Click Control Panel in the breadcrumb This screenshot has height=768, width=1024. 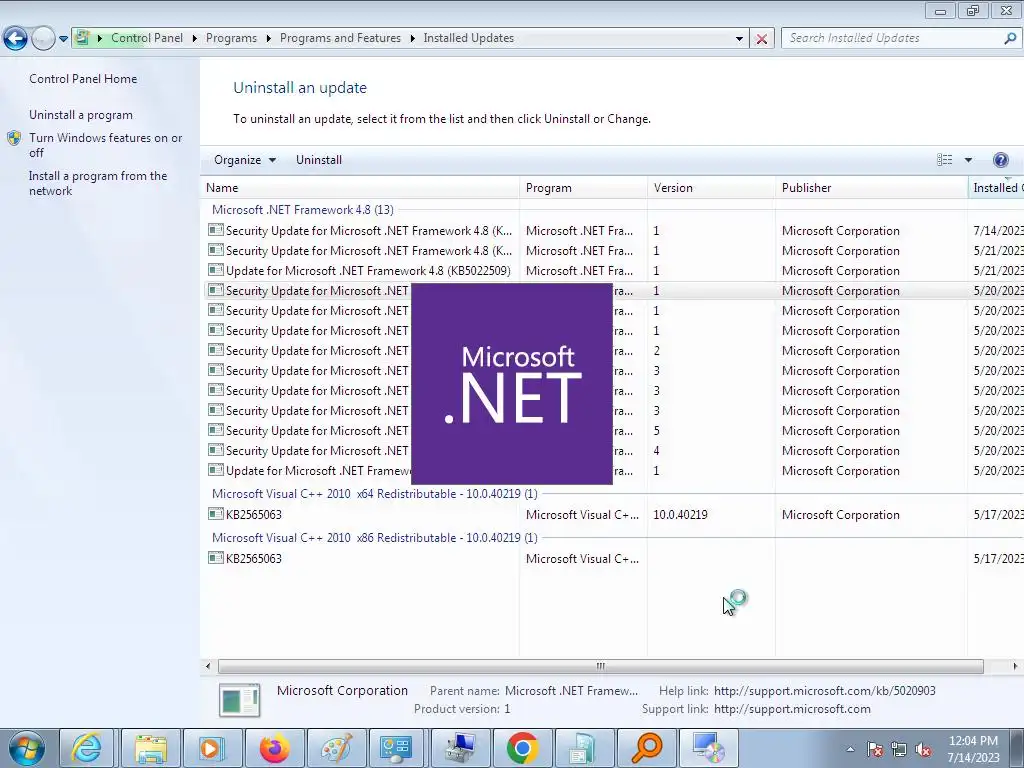tap(147, 38)
